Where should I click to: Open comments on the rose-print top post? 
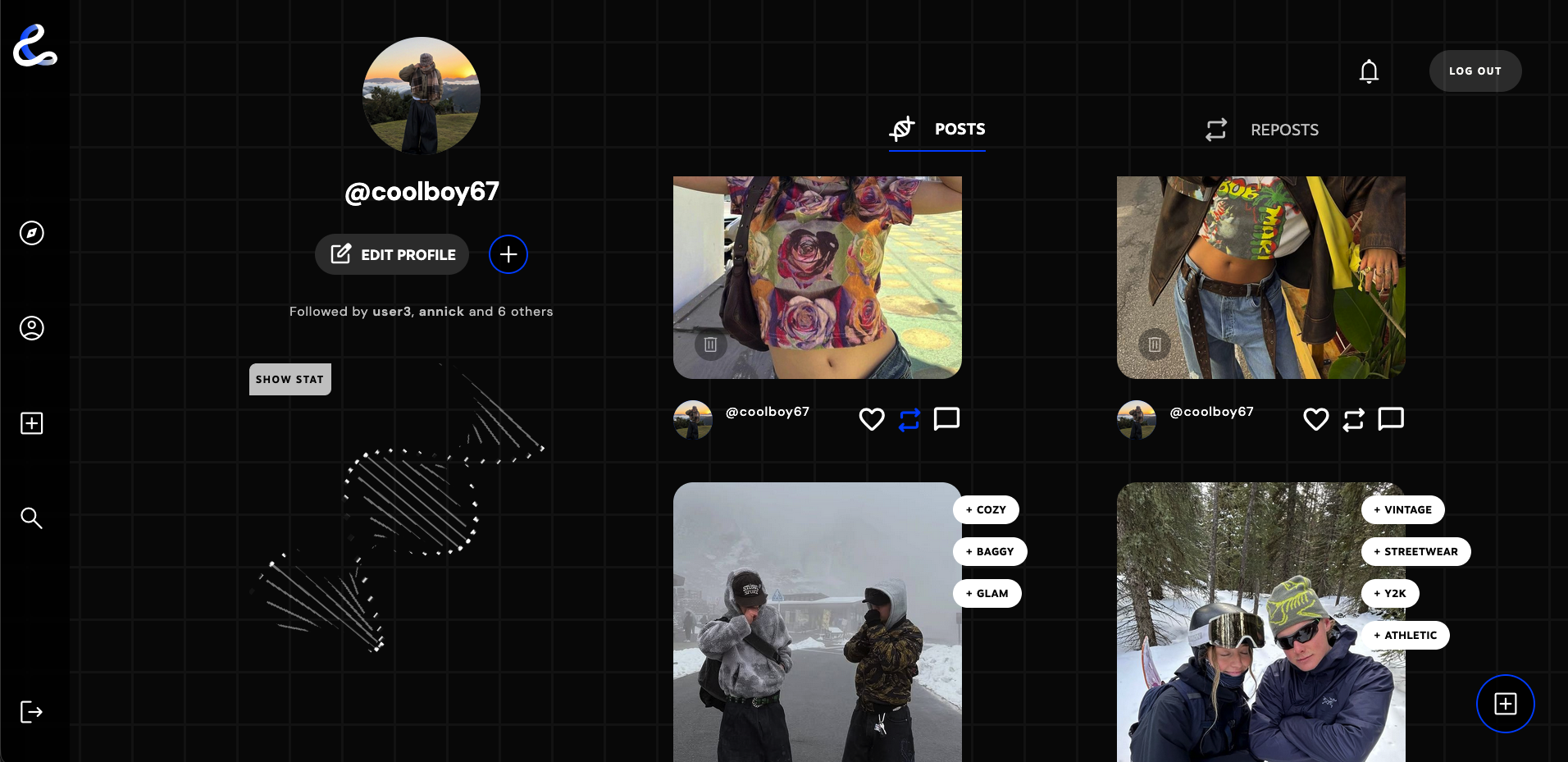947,419
